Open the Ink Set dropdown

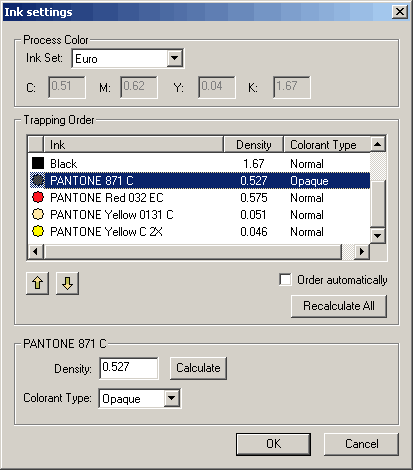click(174, 59)
